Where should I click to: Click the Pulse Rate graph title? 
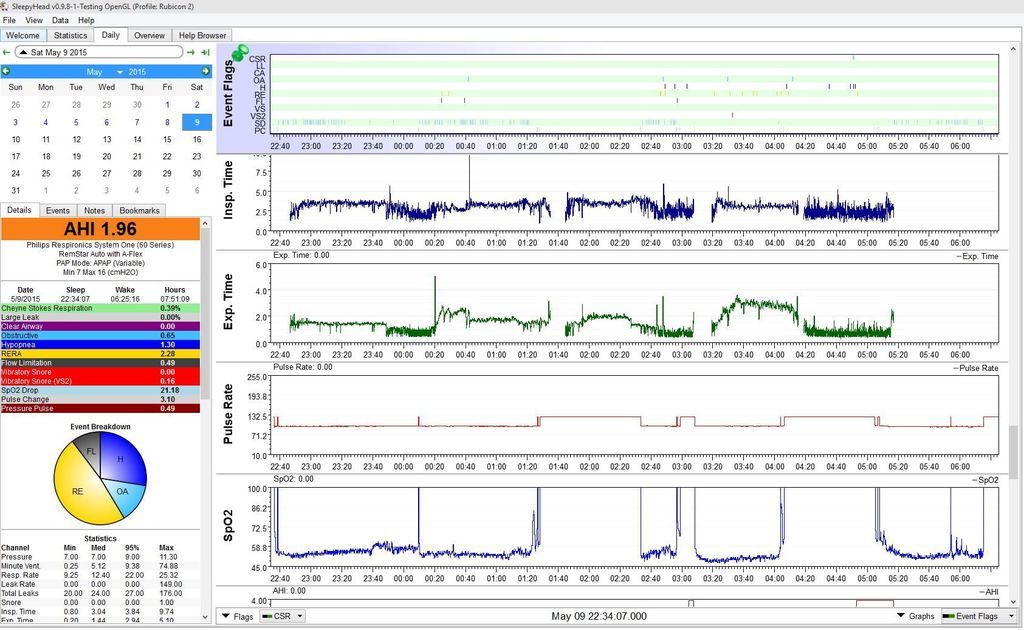tap(228, 414)
